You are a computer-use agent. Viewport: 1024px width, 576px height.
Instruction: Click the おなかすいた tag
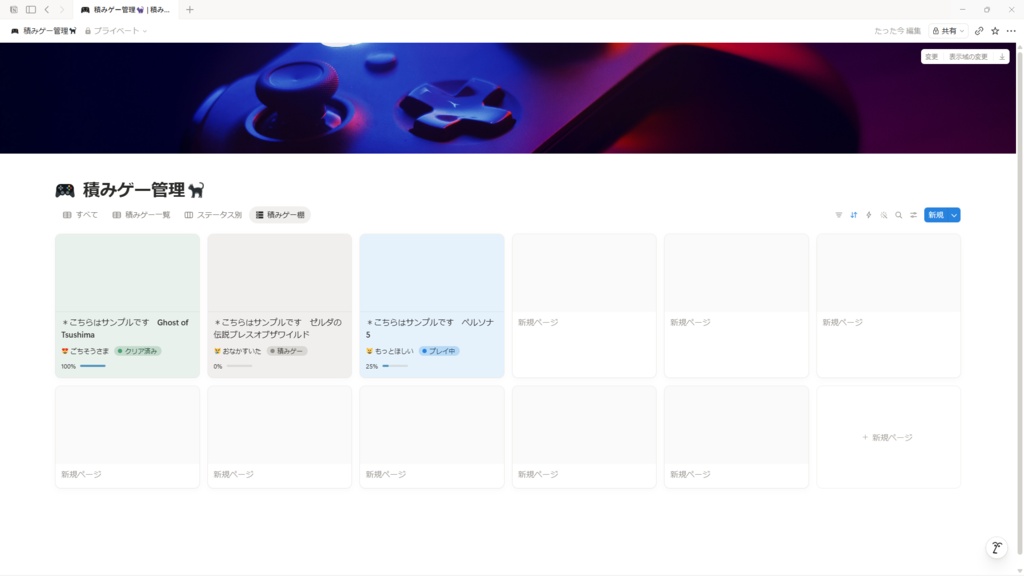(237, 351)
